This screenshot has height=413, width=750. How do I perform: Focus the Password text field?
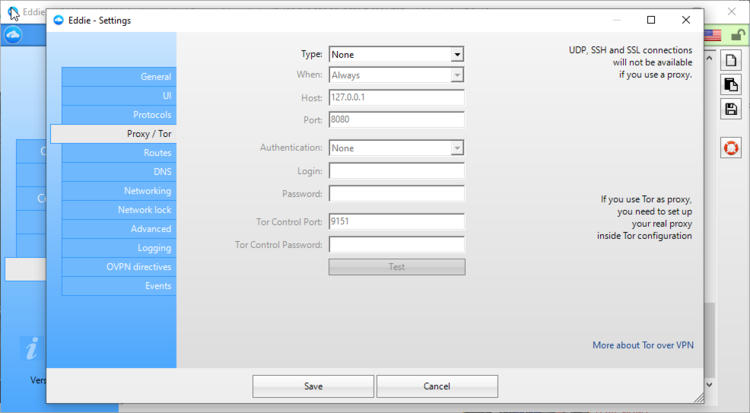point(397,194)
